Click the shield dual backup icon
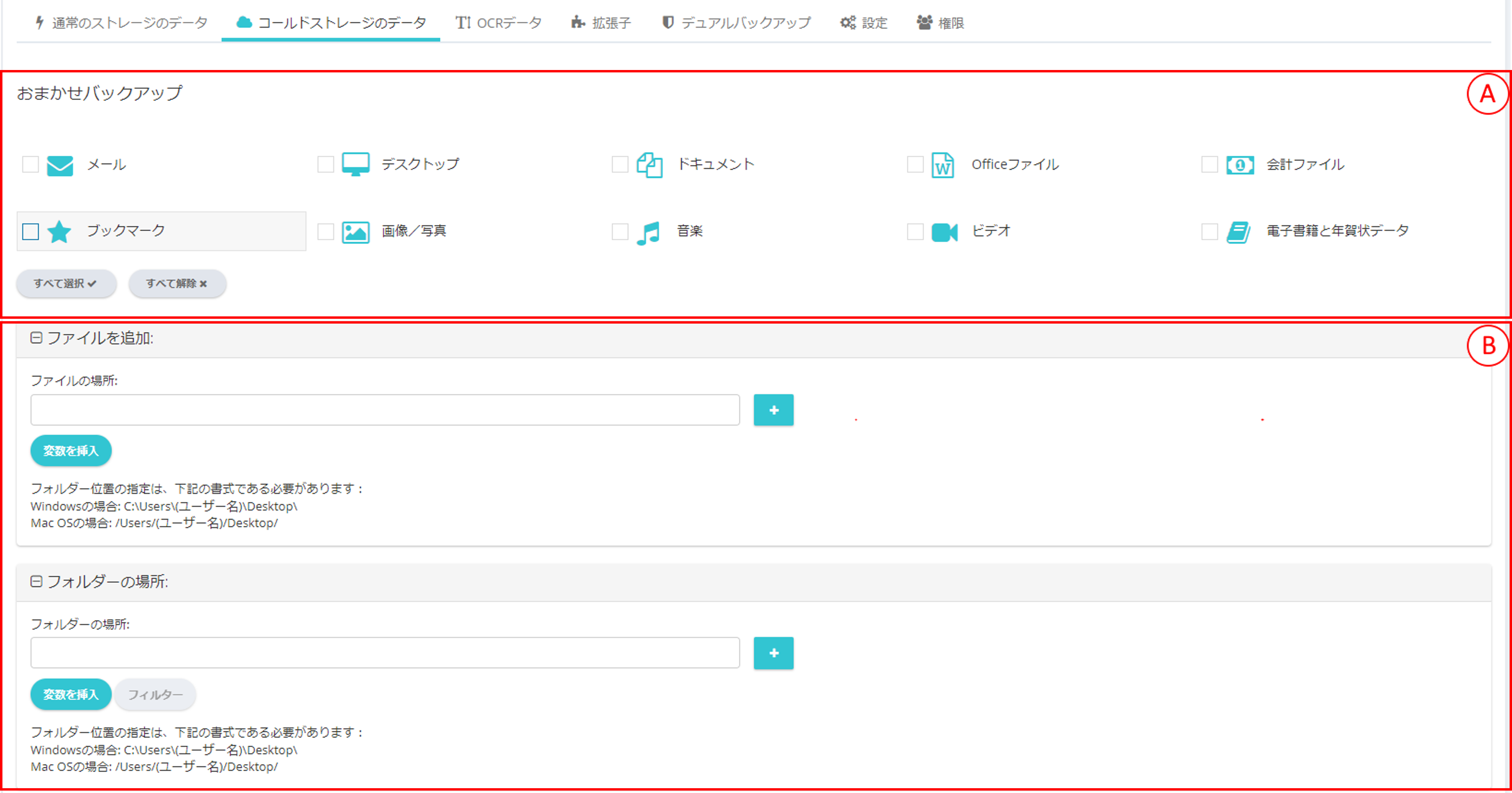This screenshot has height=793, width=1512. (x=668, y=22)
